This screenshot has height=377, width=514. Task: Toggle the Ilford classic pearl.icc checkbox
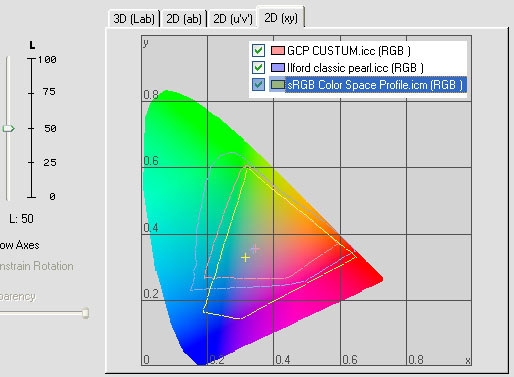pos(258,68)
